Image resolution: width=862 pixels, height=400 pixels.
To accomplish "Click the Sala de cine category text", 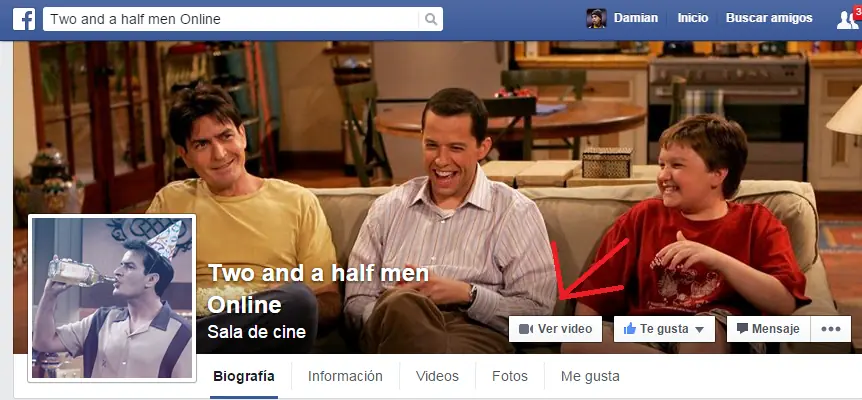I will point(256,331).
